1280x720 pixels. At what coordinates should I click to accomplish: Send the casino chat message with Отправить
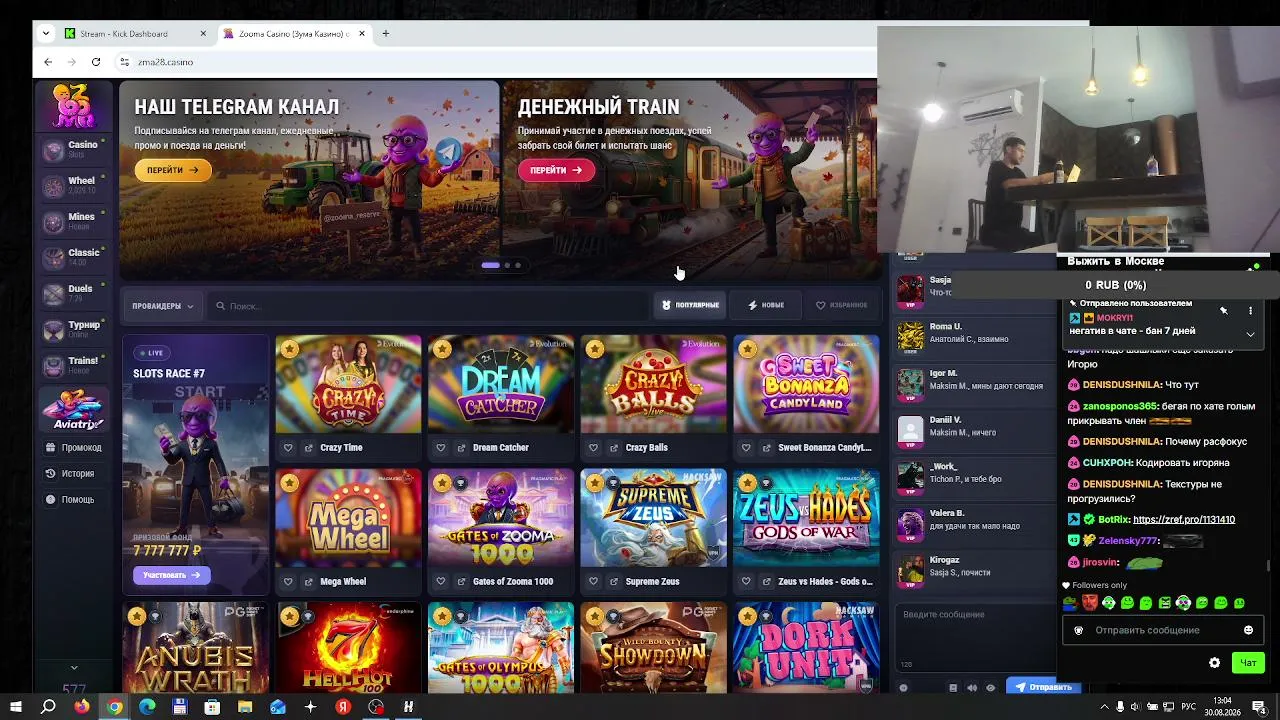[x=1043, y=687]
